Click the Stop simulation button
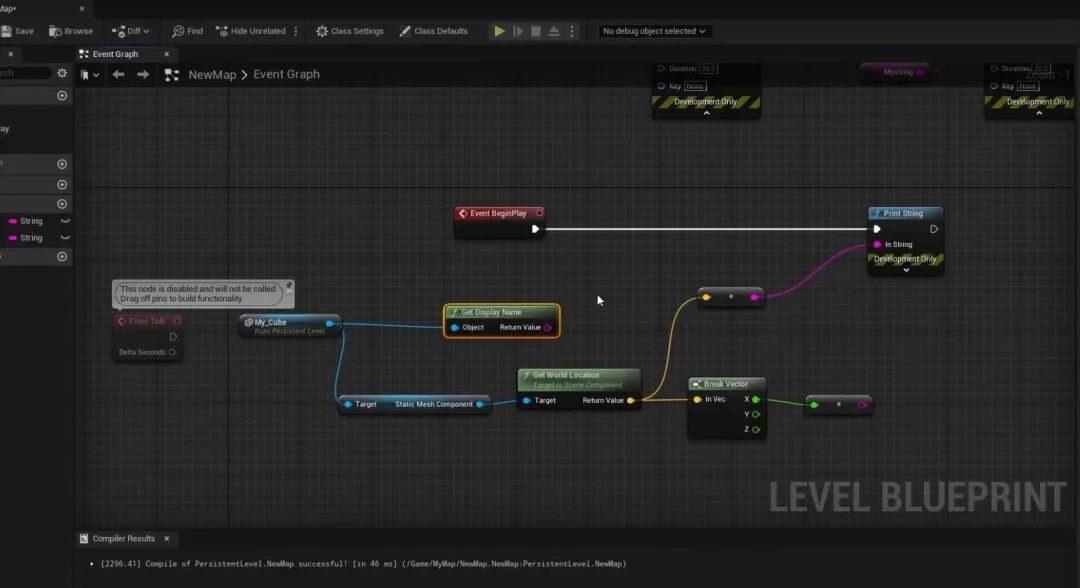1080x588 pixels. (x=536, y=31)
